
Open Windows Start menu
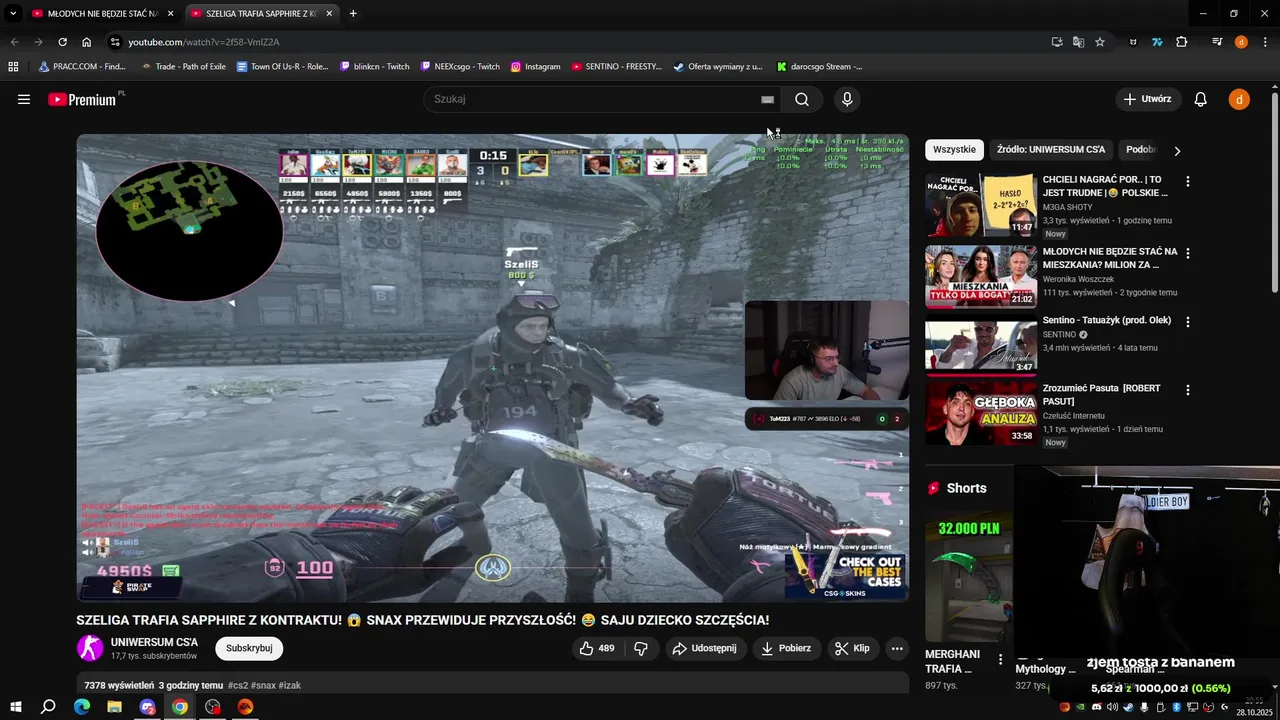click(x=15, y=707)
